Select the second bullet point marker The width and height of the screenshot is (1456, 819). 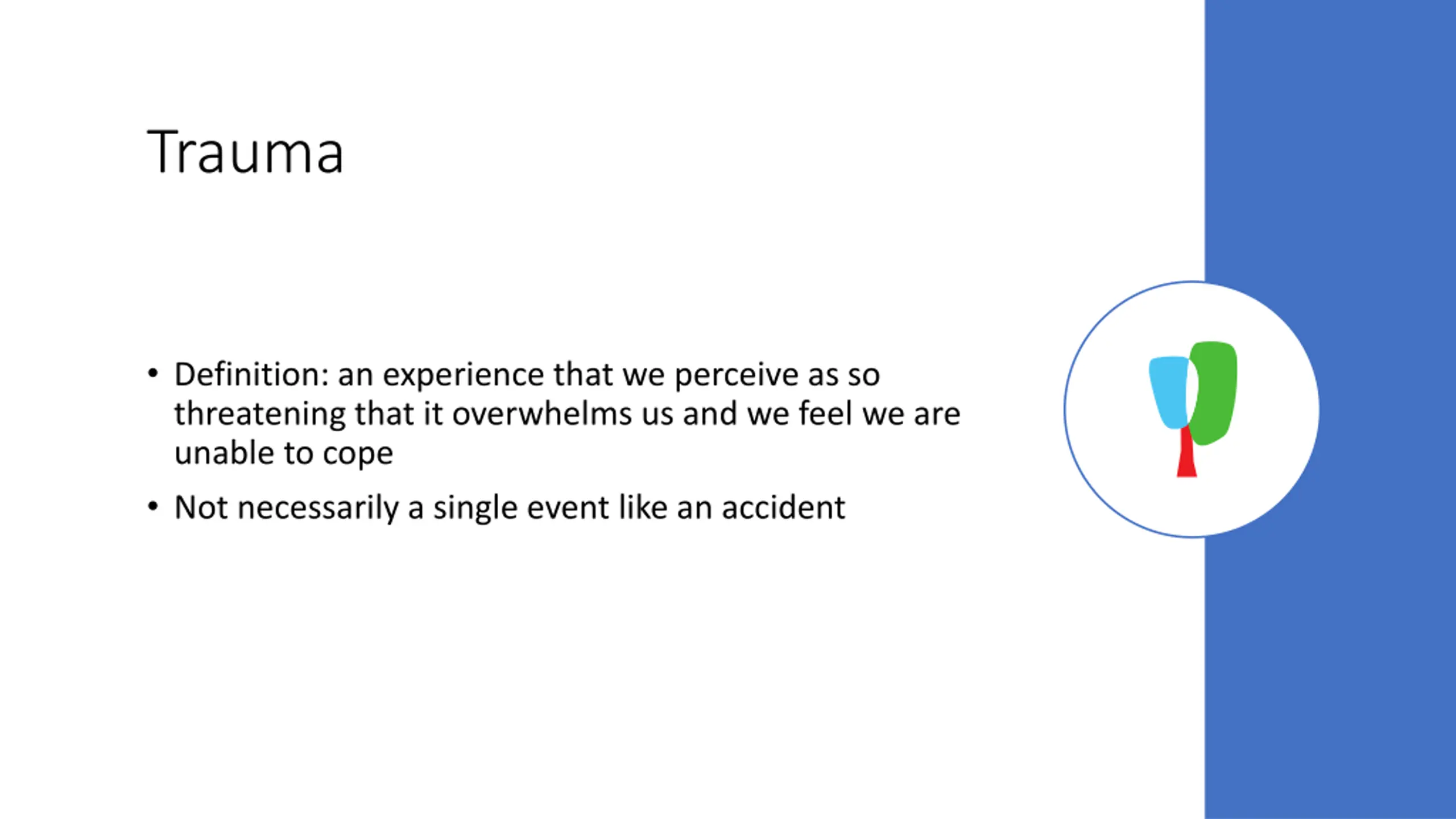point(152,507)
